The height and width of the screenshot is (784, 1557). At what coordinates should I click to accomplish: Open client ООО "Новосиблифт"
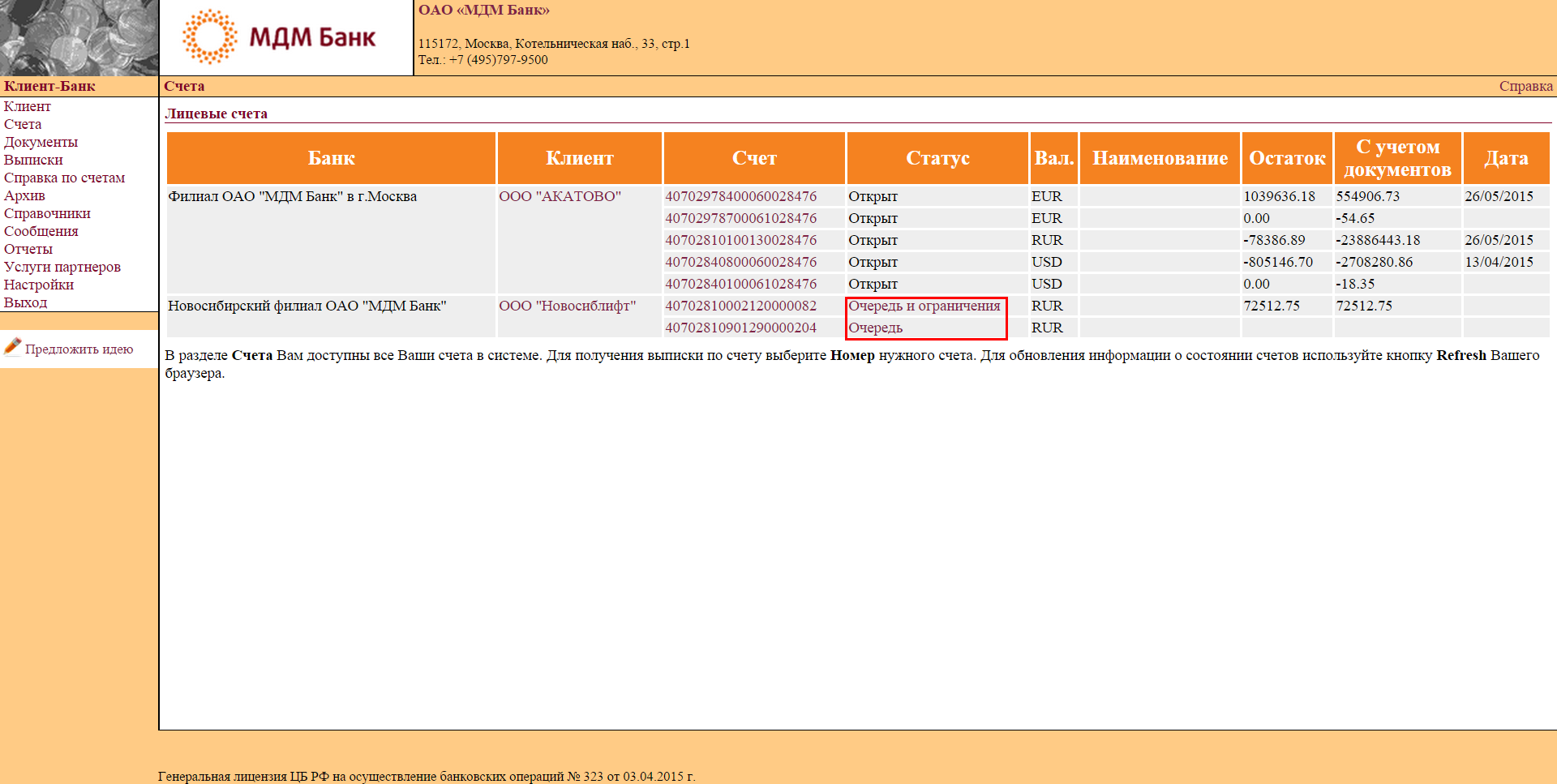[567, 306]
